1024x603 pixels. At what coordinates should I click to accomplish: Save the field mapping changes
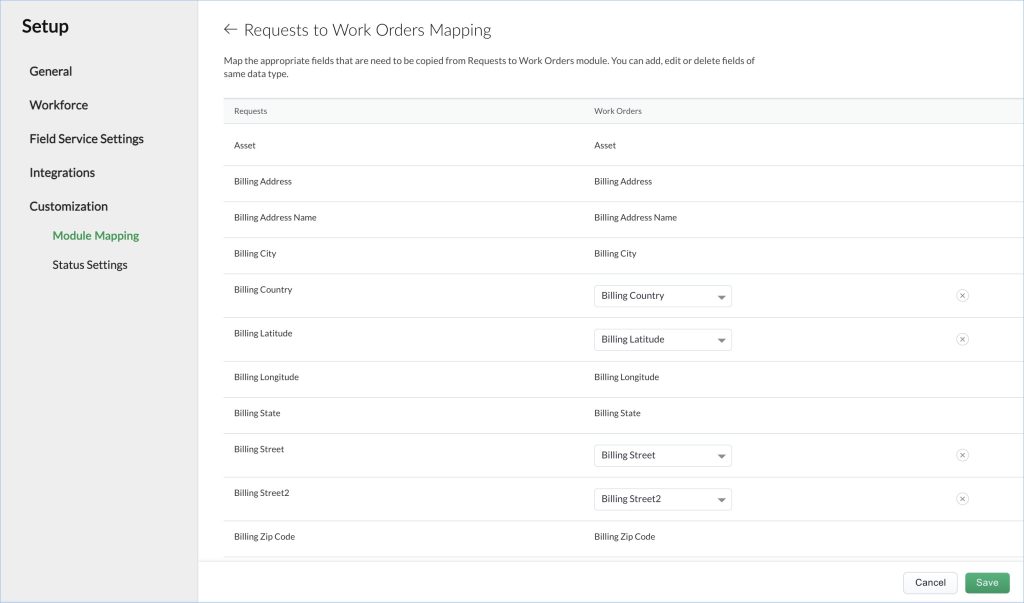point(987,582)
